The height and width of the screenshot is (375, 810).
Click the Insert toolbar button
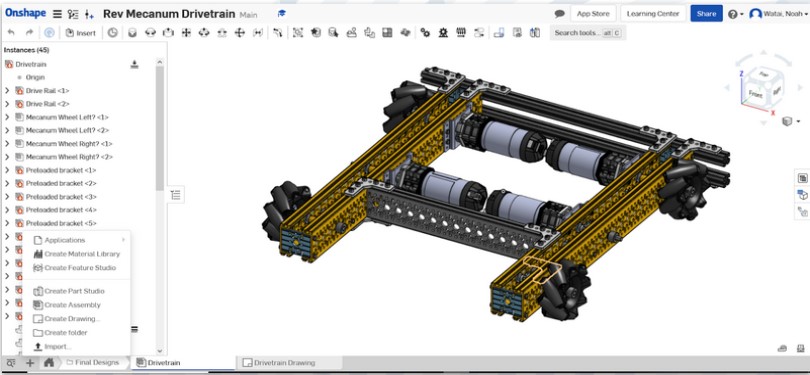pyautogui.click(x=81, y=33)
